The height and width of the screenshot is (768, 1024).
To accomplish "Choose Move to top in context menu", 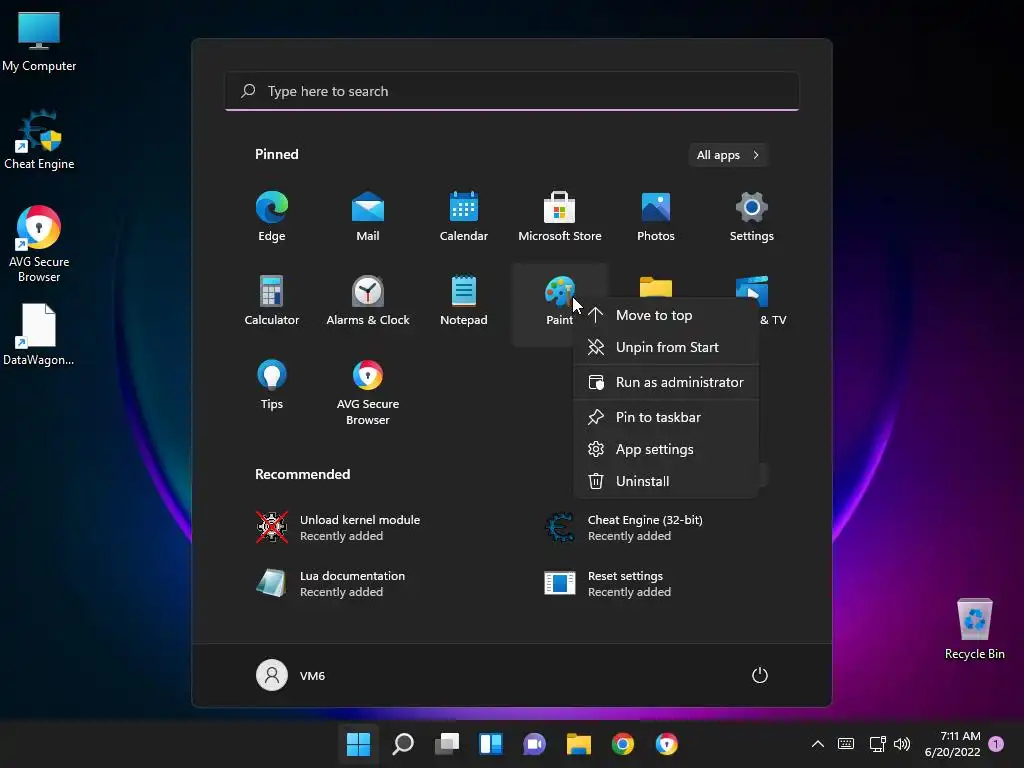I will coord(666,315).
